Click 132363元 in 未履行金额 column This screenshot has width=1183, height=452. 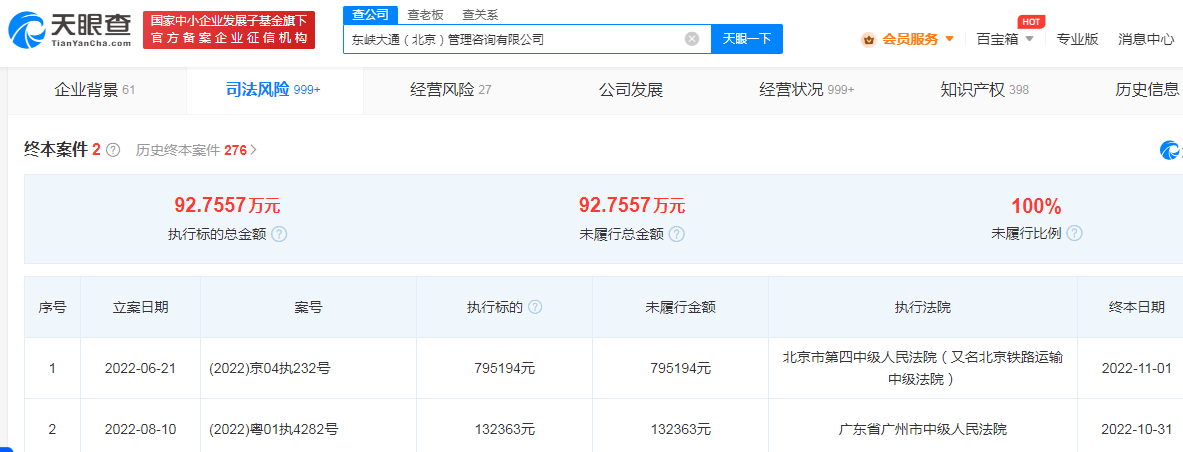pos(681,429)
